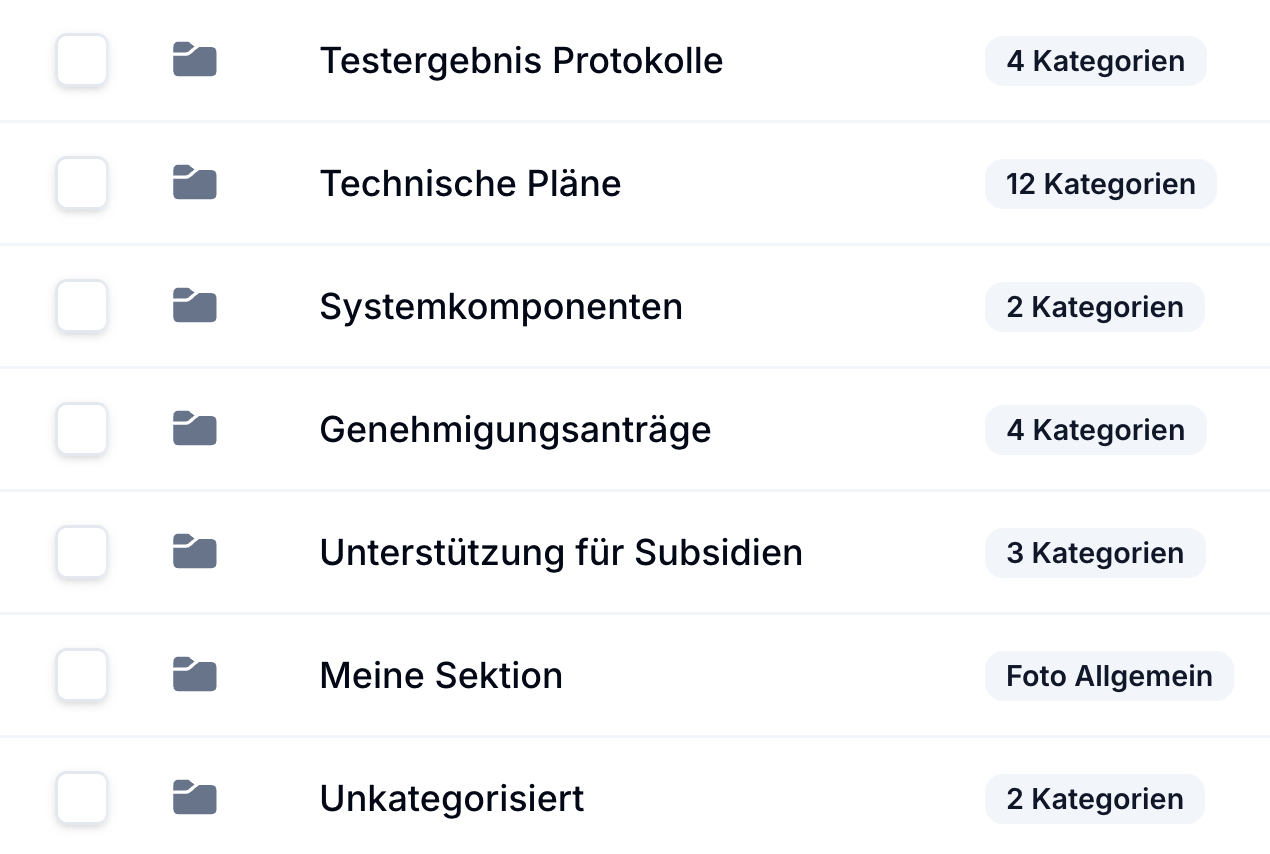
Task: Click the 12 Kategorien badge
Action: [1100, 184]
